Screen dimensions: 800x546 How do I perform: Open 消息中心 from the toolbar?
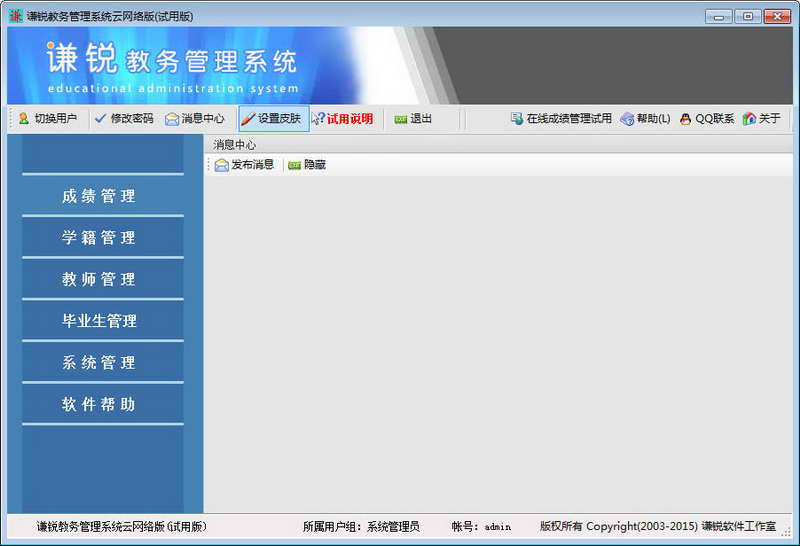(195, 119)
